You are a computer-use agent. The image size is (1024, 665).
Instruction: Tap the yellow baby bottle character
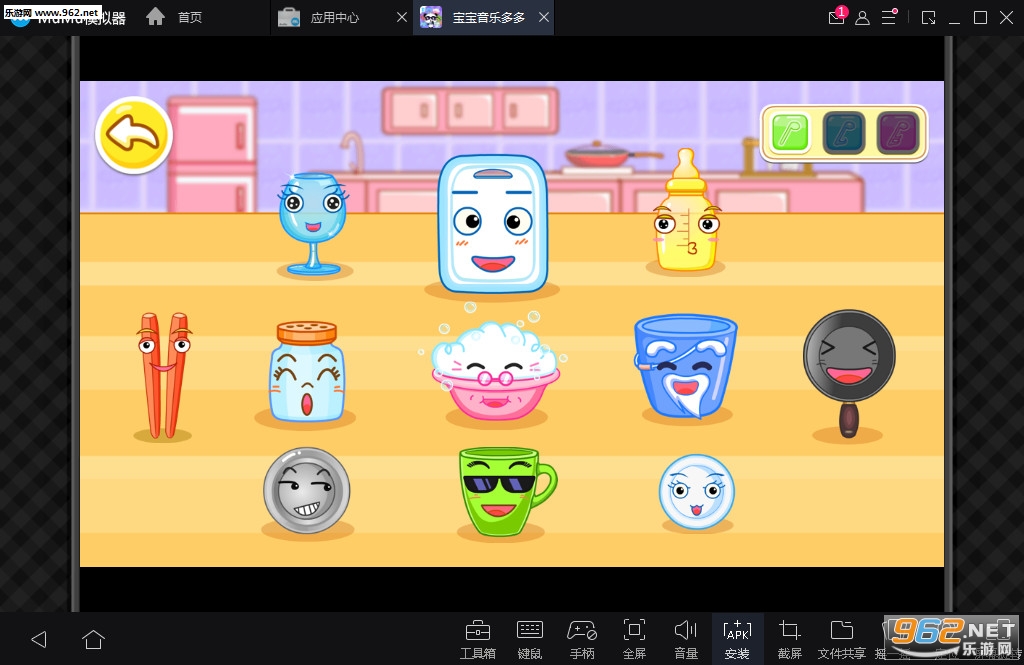click(x=686, y=217)
